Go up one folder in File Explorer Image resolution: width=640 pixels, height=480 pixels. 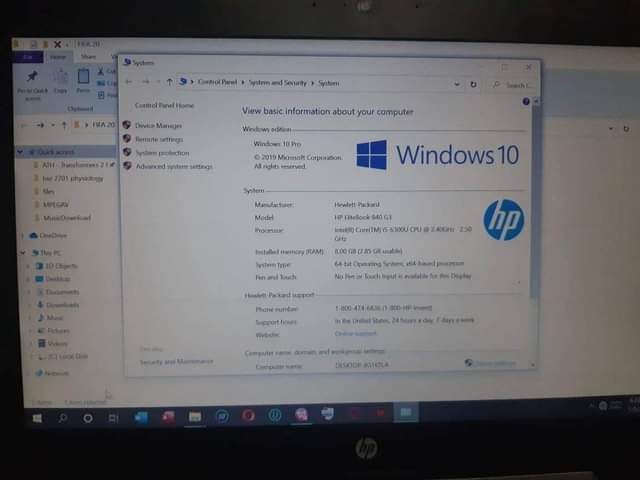(x=64, y=125)
